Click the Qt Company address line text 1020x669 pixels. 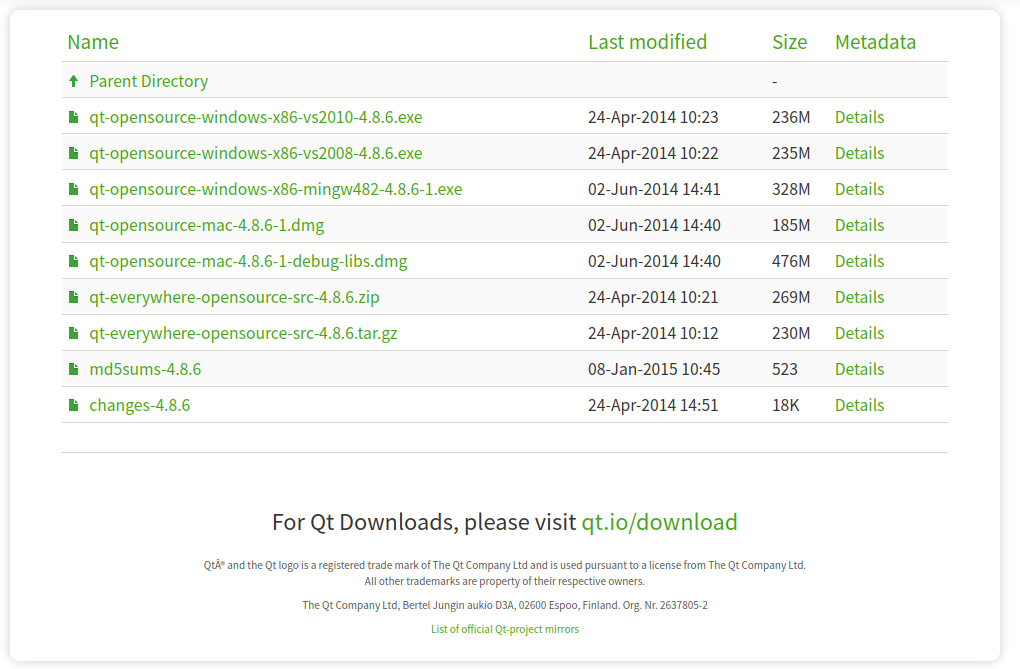pos(505,605)
